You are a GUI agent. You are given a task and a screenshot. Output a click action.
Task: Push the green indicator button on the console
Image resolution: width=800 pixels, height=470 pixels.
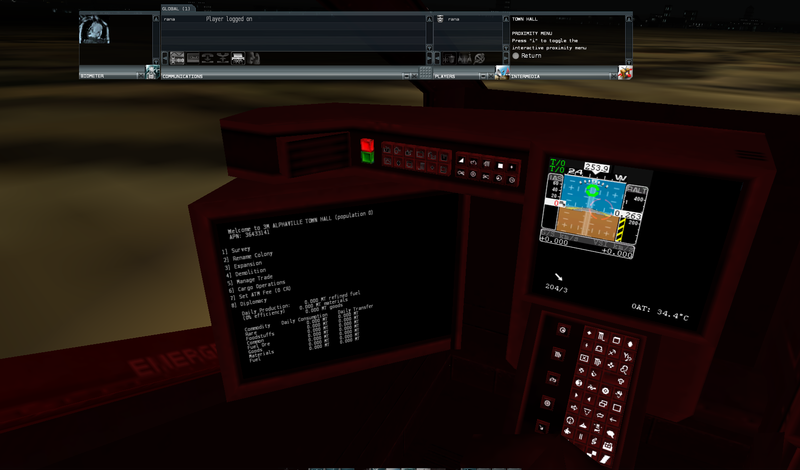[367, 157]
